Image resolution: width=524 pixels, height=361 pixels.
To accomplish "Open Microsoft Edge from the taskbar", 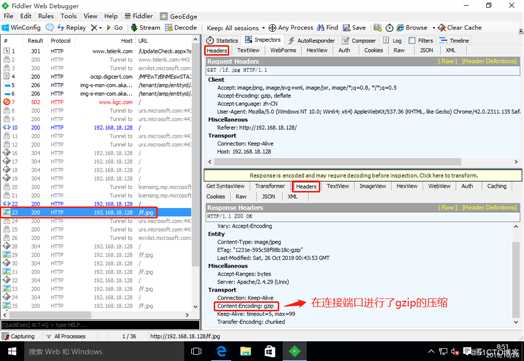I will click(221, 351).
